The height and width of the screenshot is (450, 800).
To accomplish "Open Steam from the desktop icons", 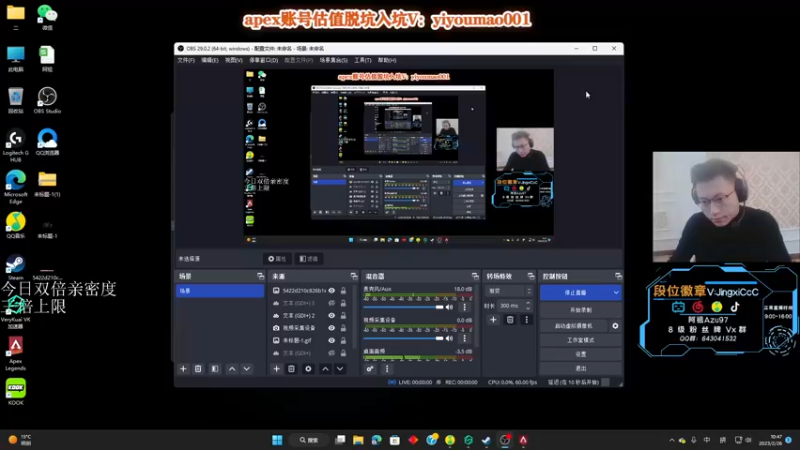I will 15,267.
